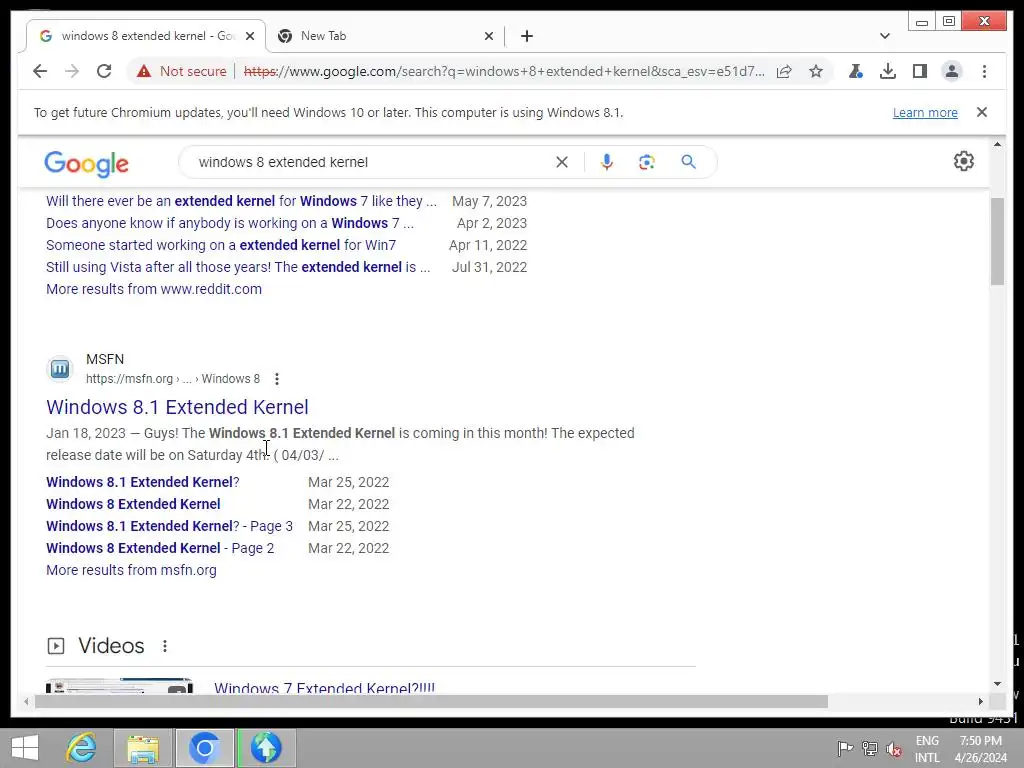Screen dimensions: 1024x768
Task: Click the horizontal scroll right arrow
Action: pyautogui.click(x=981, y=701)
